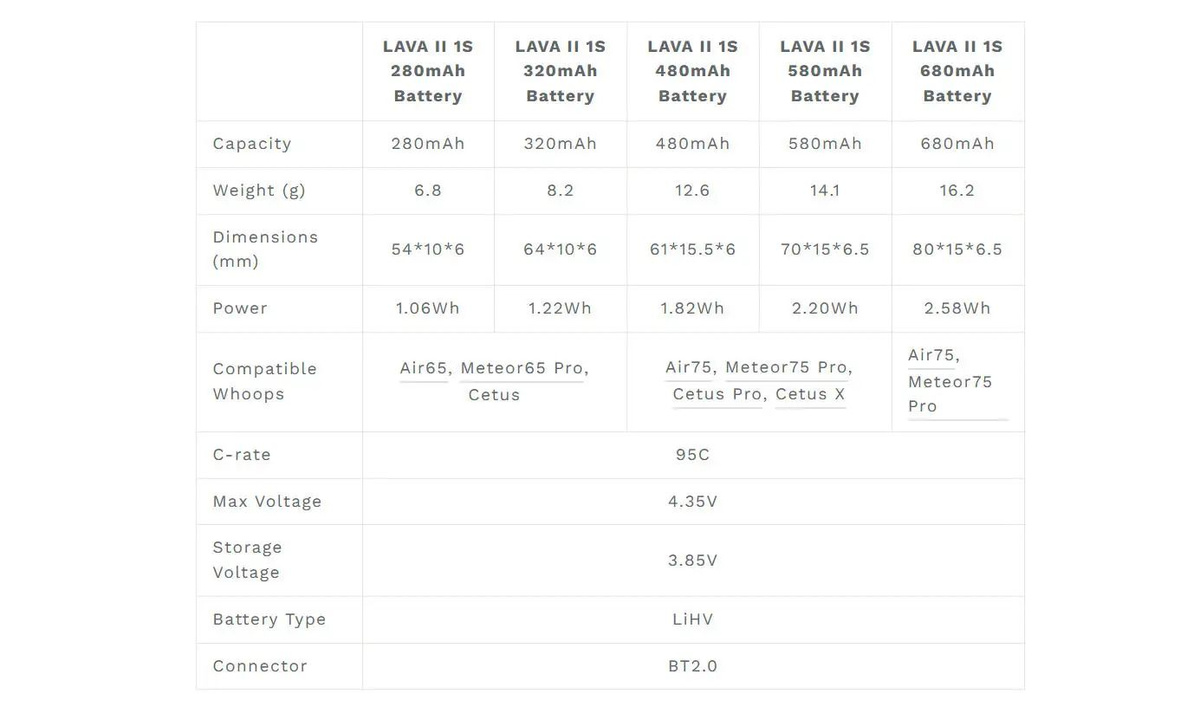Click the Air75 link next to Meteor75 Pro
Image resolution: width=1200 pixels, height=719 pixels.
(689, 367)
